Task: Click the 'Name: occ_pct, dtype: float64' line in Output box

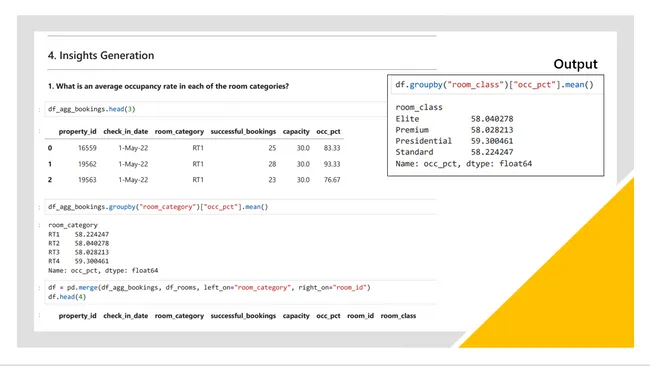Action: pyautogui.click(x=463, y=164)
